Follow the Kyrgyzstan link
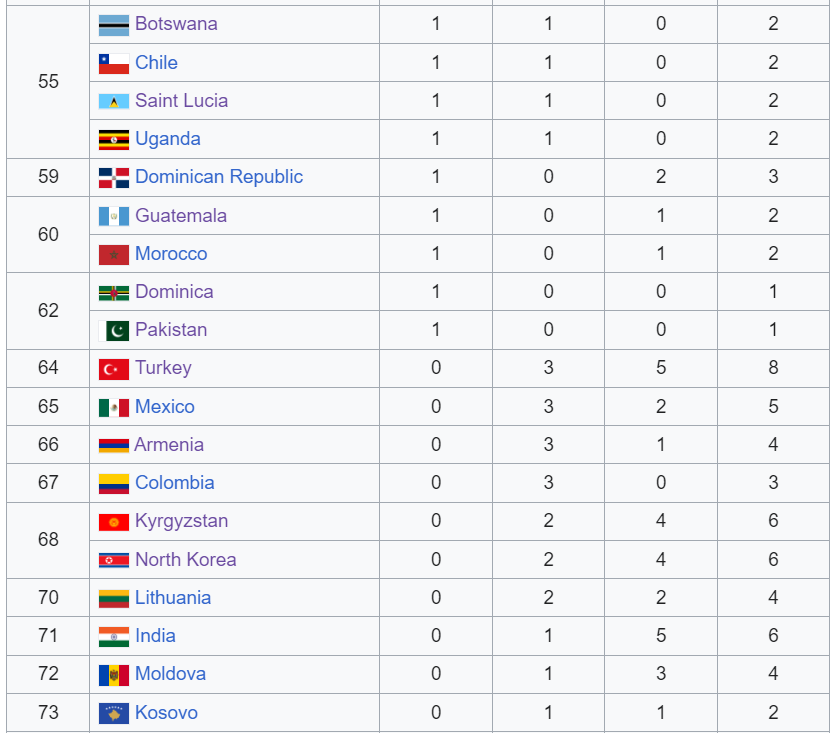The image size is (836, 733). coord(182,521)
